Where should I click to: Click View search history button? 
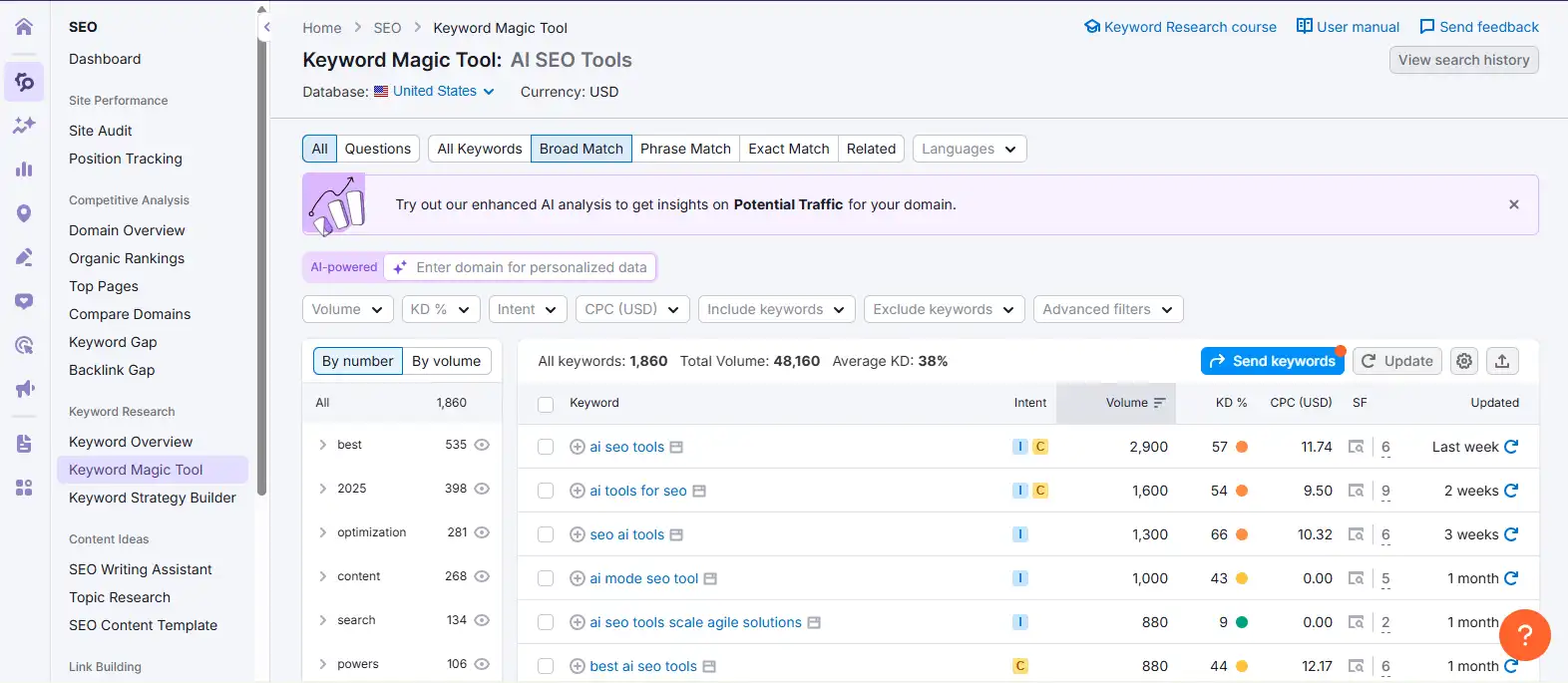(x=1464, y=60)
